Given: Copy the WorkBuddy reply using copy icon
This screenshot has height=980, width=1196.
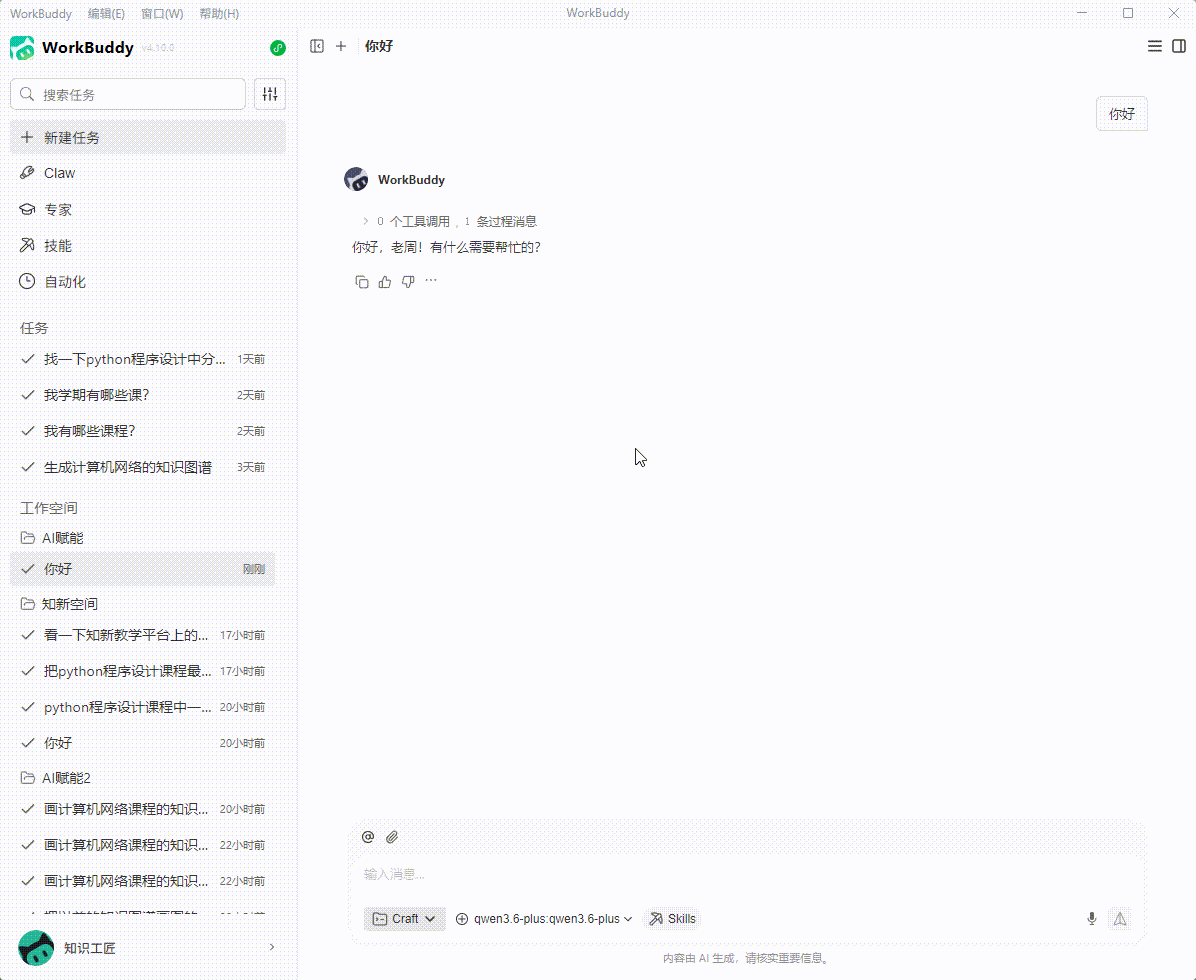Looking at the screenshot, I should (x=361, y=281).
